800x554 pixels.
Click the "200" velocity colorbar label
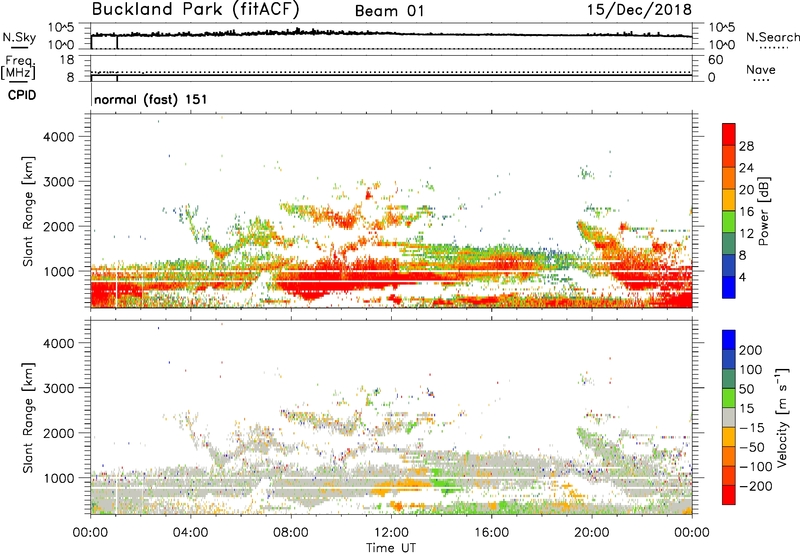[x=751, y=350]
